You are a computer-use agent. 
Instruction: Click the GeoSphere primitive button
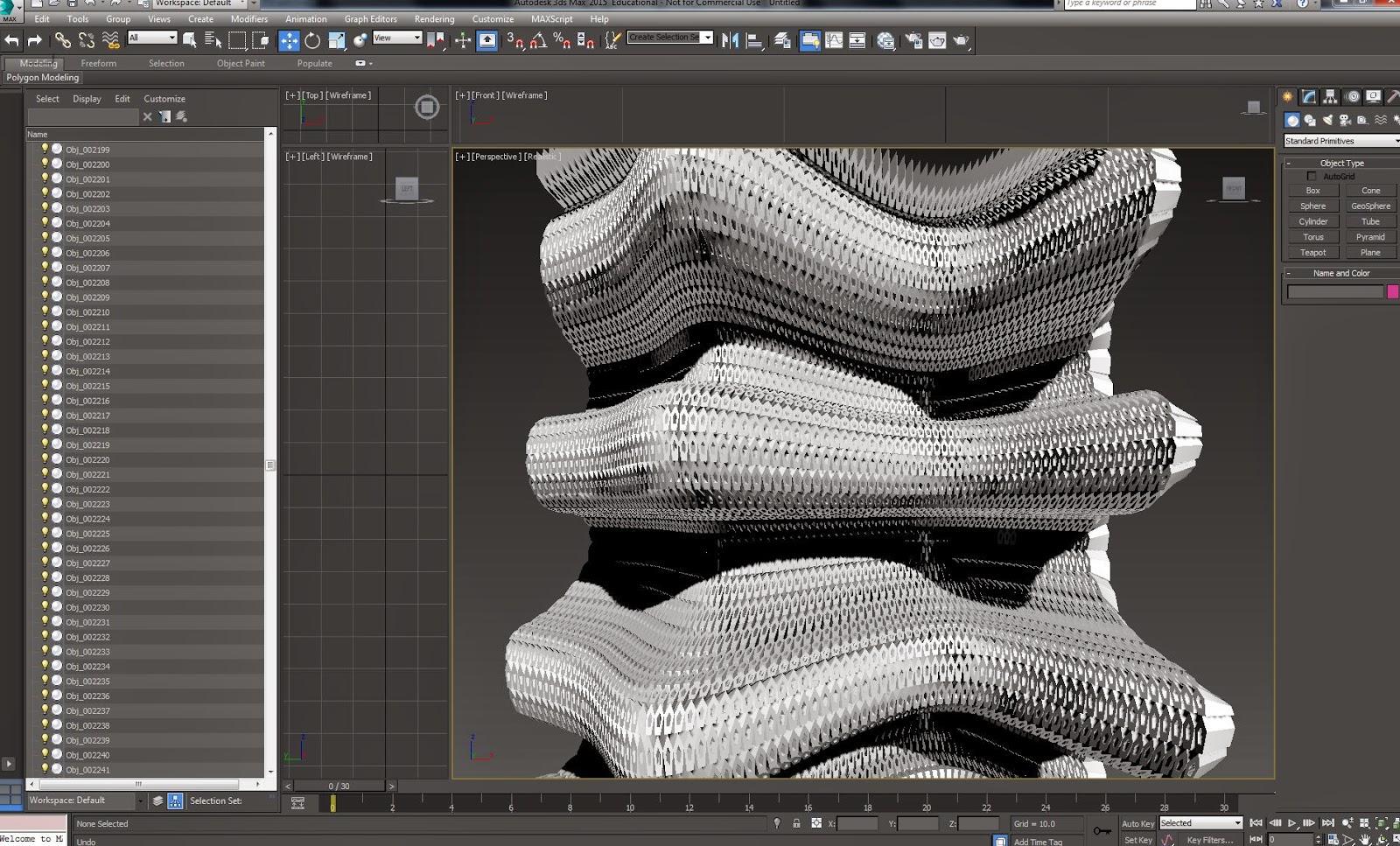point(1370,206)
